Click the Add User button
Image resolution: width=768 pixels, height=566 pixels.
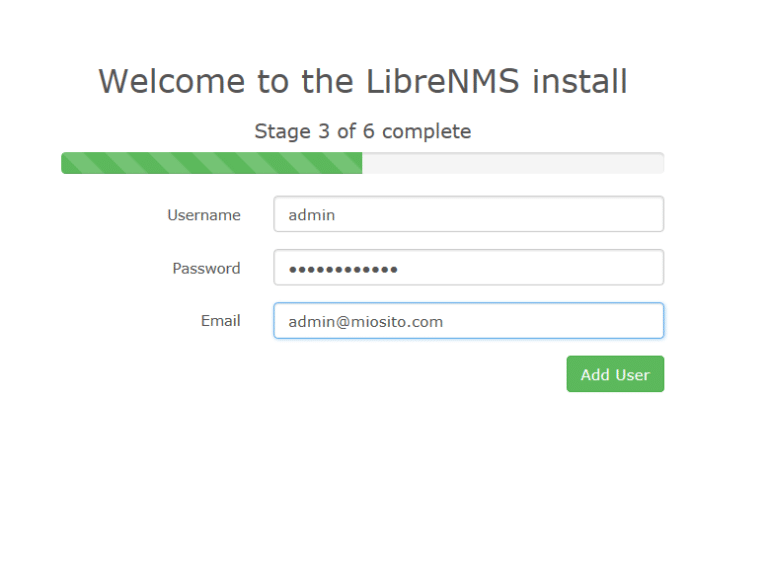[615, 374]
